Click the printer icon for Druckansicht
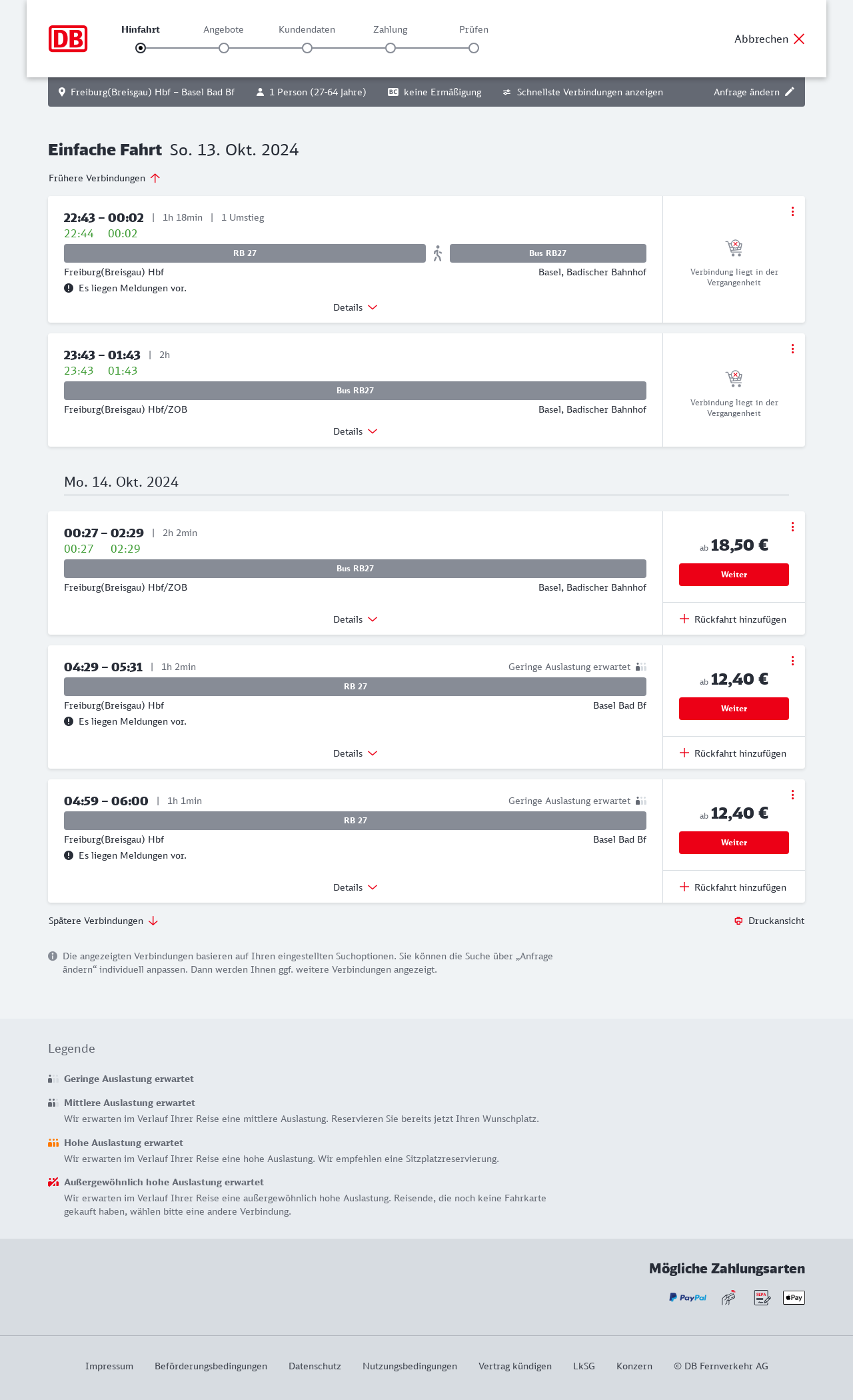This screenshot has width=853, height=1400. tap(738, 921)
